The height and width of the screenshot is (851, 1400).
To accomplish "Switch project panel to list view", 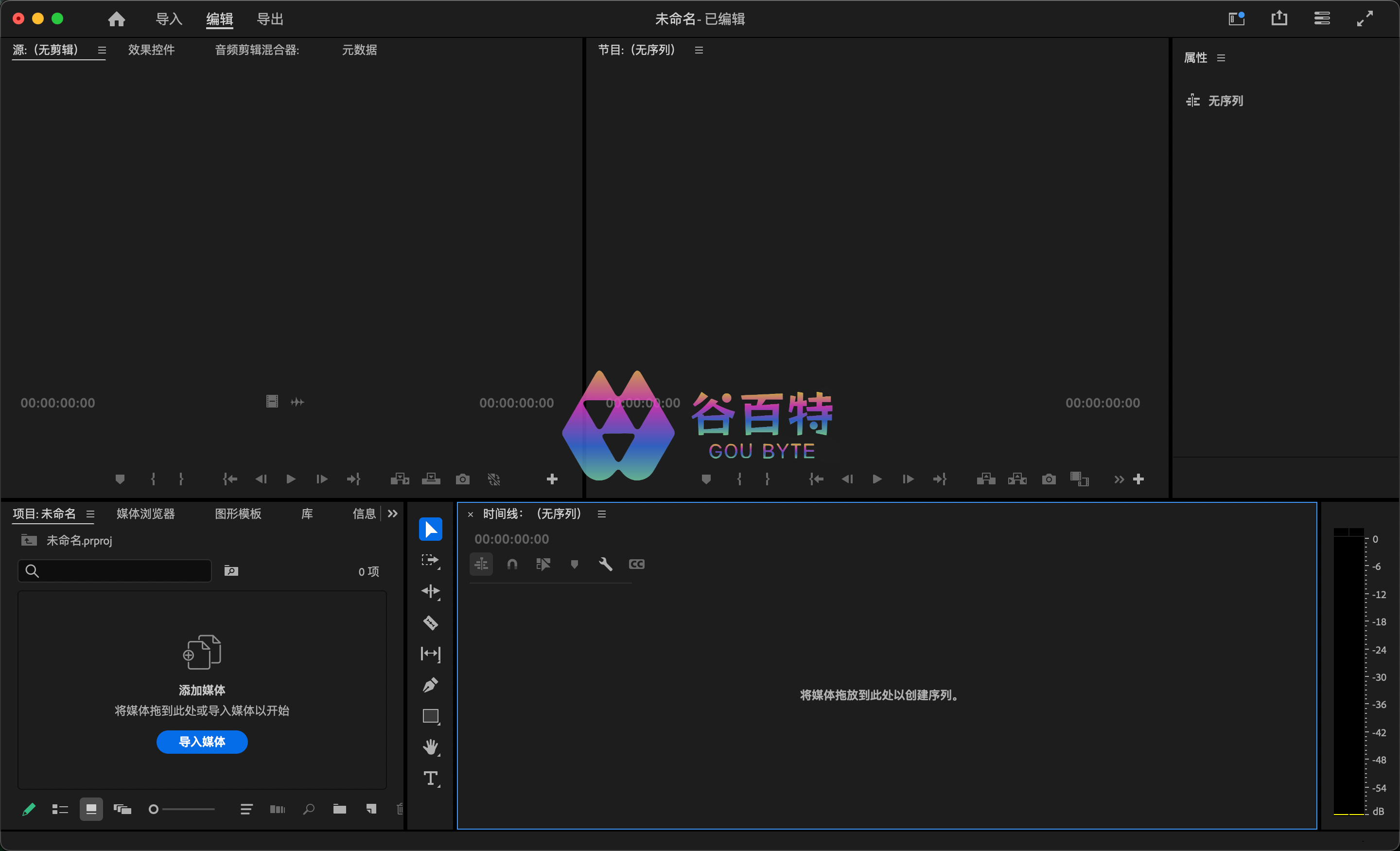I will (x=60, y=809).
